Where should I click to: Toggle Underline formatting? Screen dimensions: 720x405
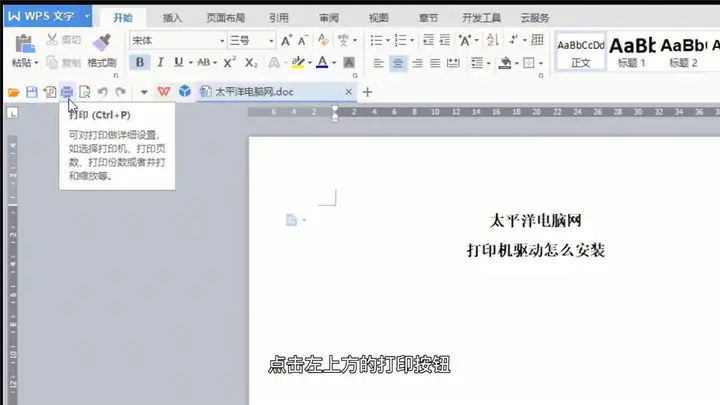tap(178, 62)
